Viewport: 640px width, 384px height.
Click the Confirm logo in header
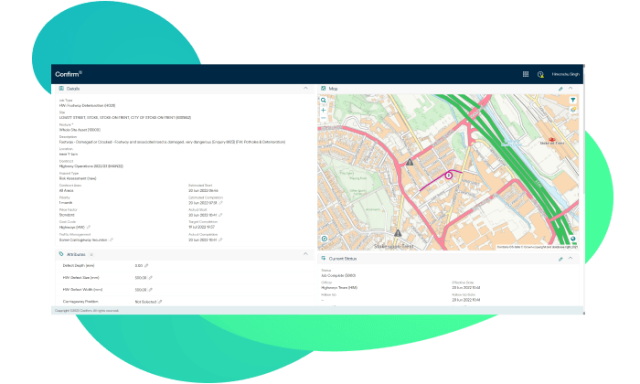click(x=69, y=74)
